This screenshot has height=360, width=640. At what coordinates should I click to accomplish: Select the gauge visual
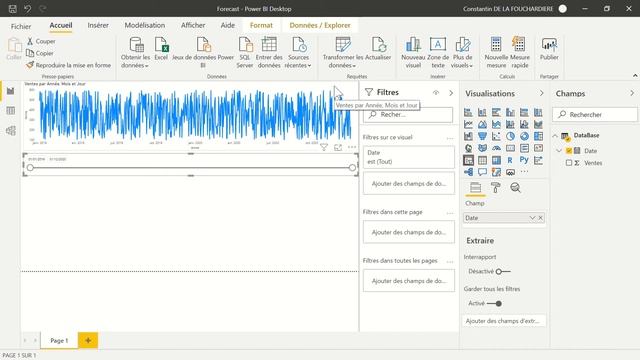point(496,148)
